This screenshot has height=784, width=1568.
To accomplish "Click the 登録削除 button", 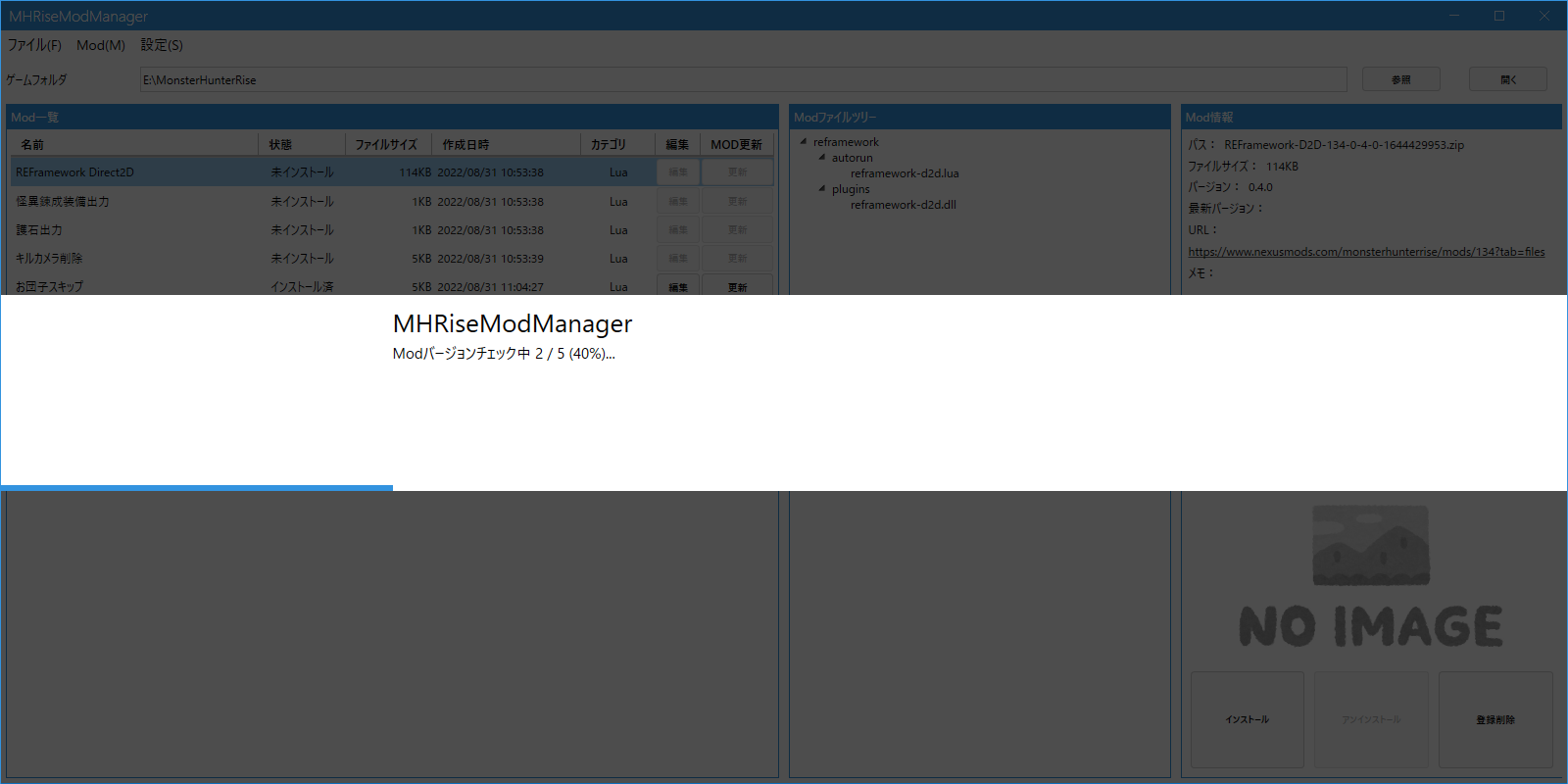I will tap(1495, 719).
